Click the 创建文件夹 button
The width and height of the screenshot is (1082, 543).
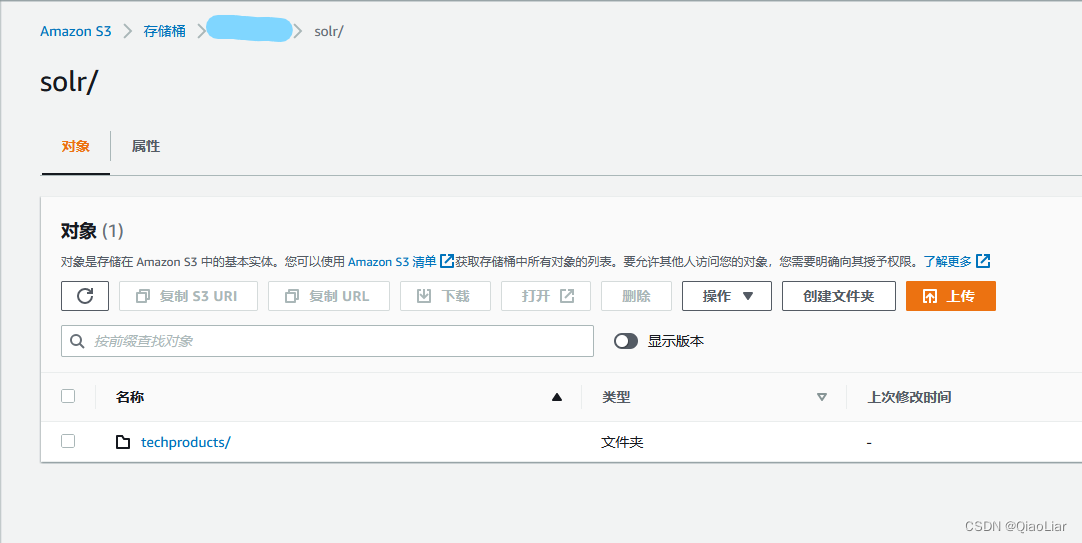[838, 296]
